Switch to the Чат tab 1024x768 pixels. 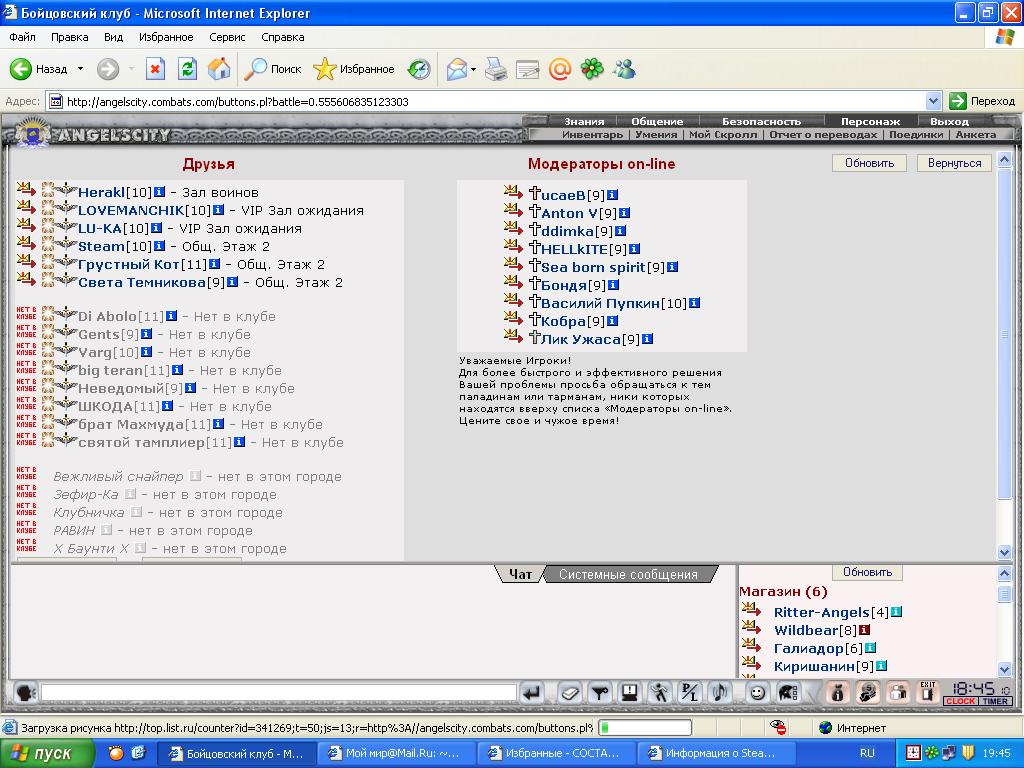click(x=520, y=574)
